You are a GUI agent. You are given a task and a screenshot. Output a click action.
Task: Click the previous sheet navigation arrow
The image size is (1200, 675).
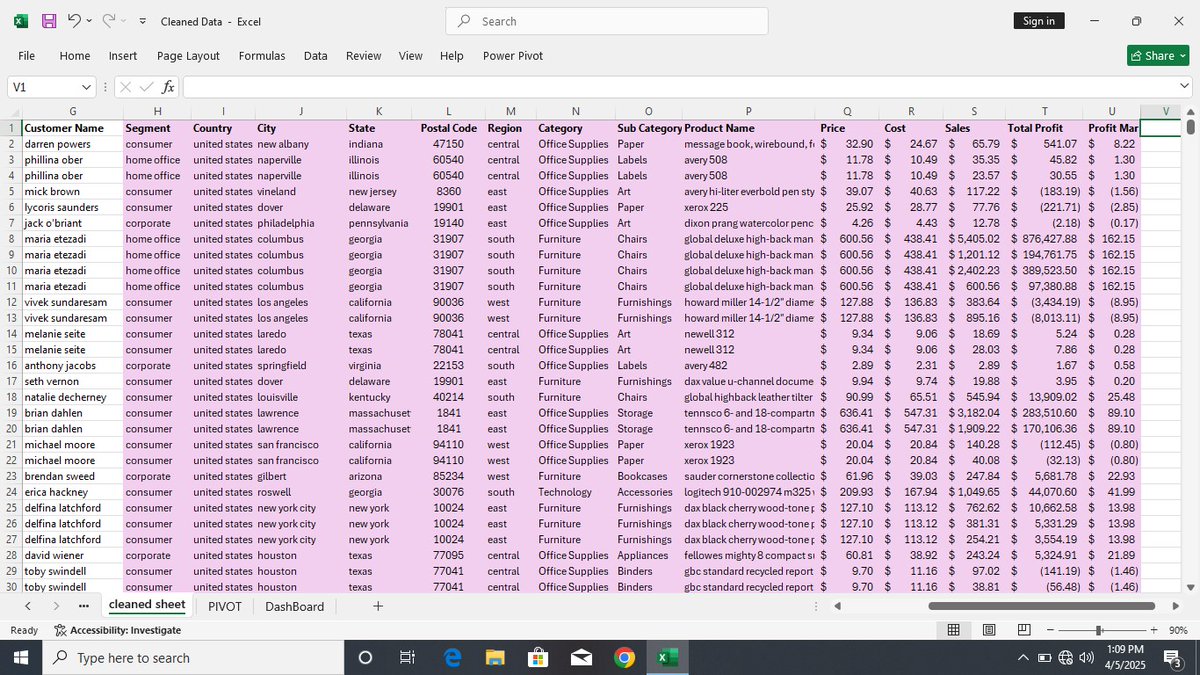[x=27, y=606]
